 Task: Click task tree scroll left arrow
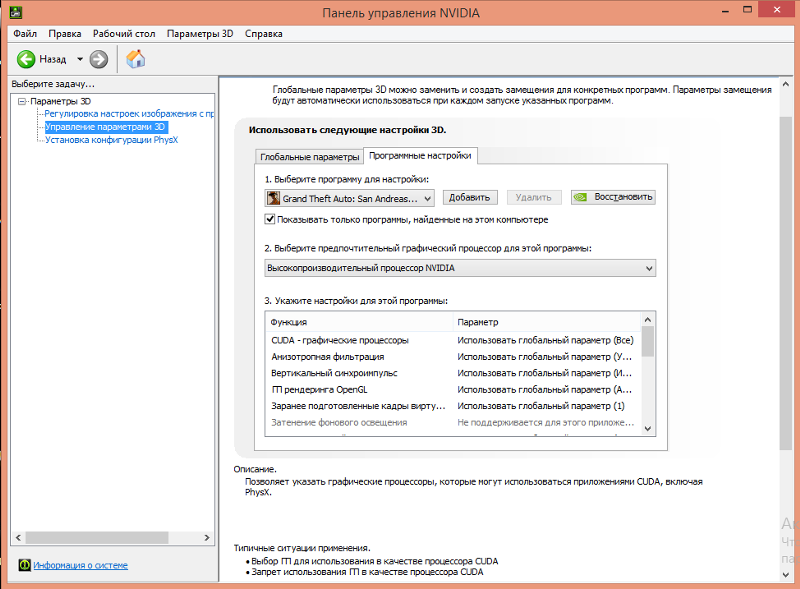coord(18,537)
